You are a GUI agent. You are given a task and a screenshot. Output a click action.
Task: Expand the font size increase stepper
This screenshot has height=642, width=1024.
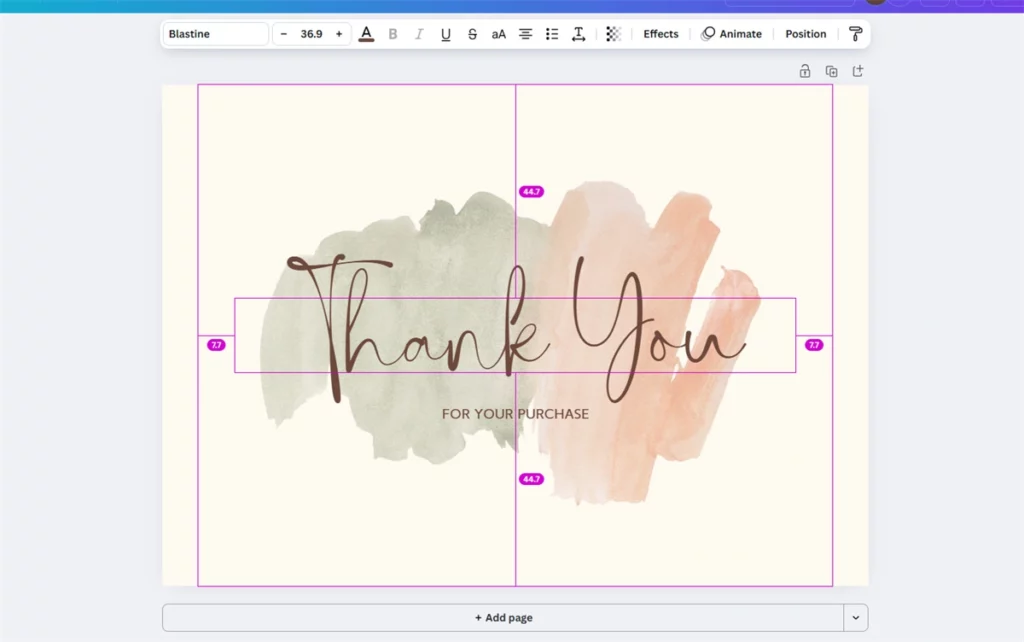(338, 33)
